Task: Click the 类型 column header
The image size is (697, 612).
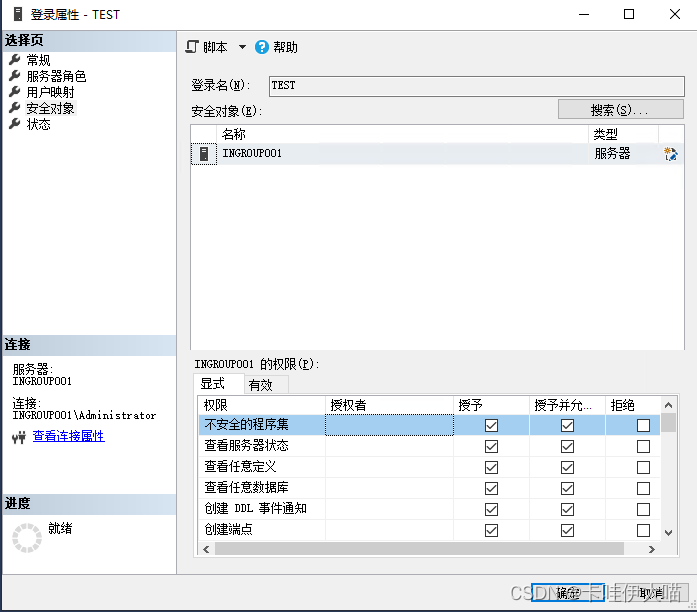Action: pos(624,134)
